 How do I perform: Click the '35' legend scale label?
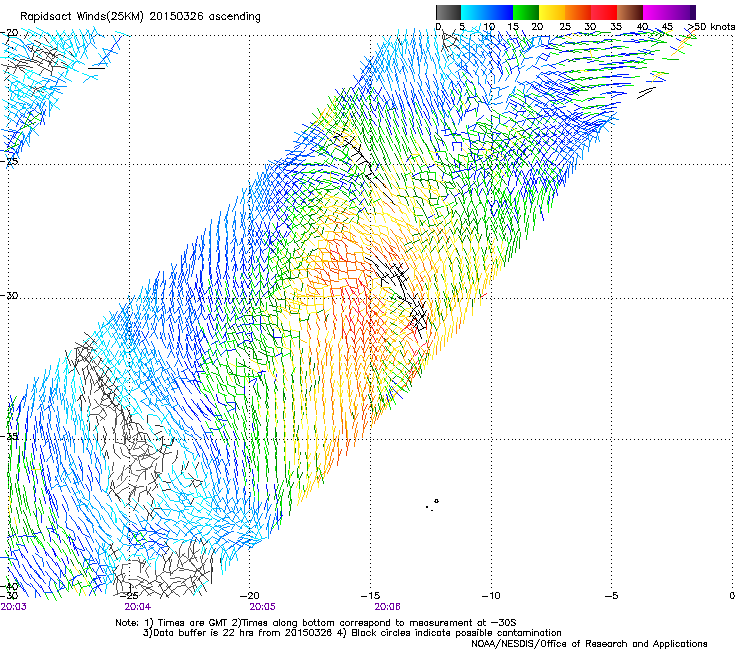pos(616,27)
